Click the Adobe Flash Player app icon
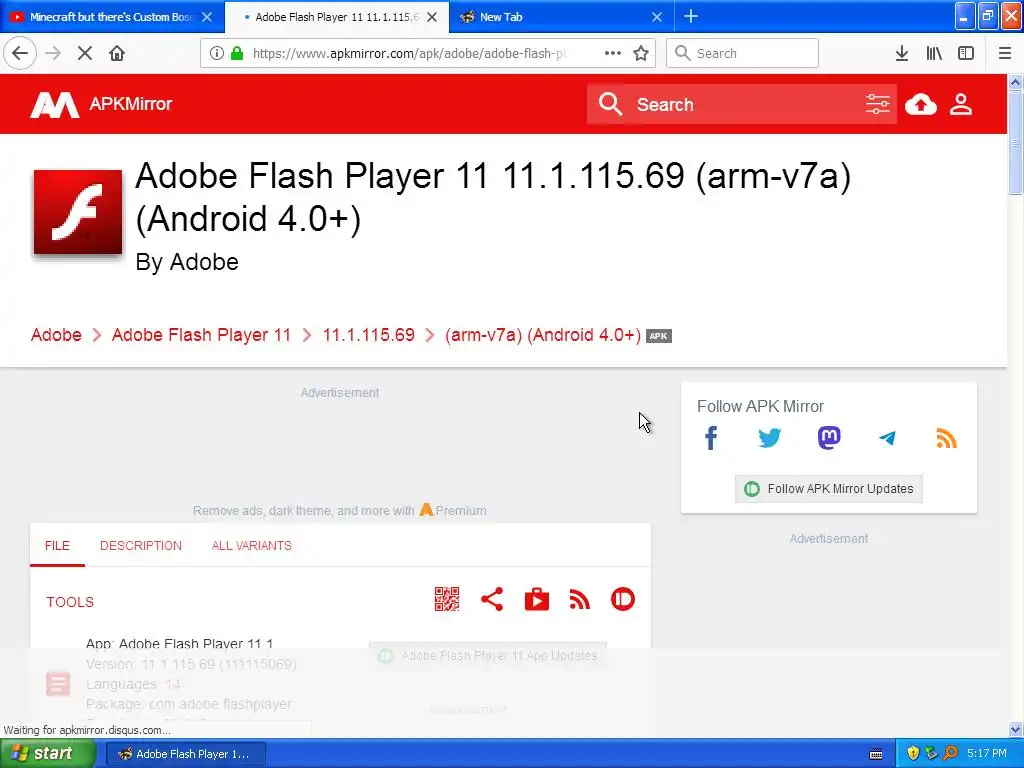Viewport: 1024px width, 768px height. pos(78,212)
